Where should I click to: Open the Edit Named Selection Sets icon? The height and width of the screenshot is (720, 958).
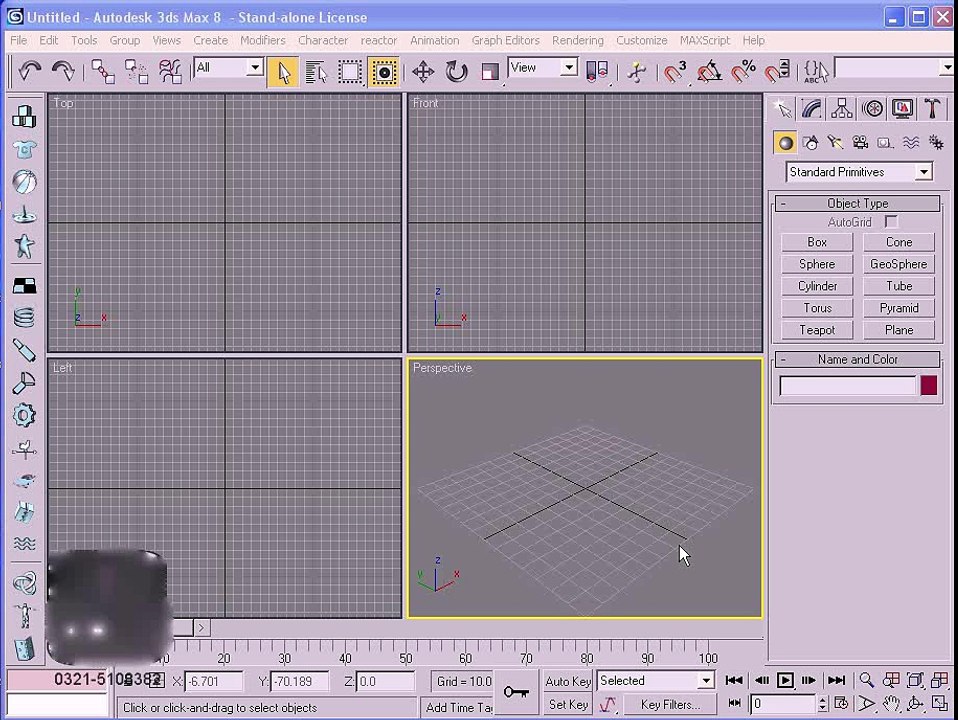coord(816,72)
